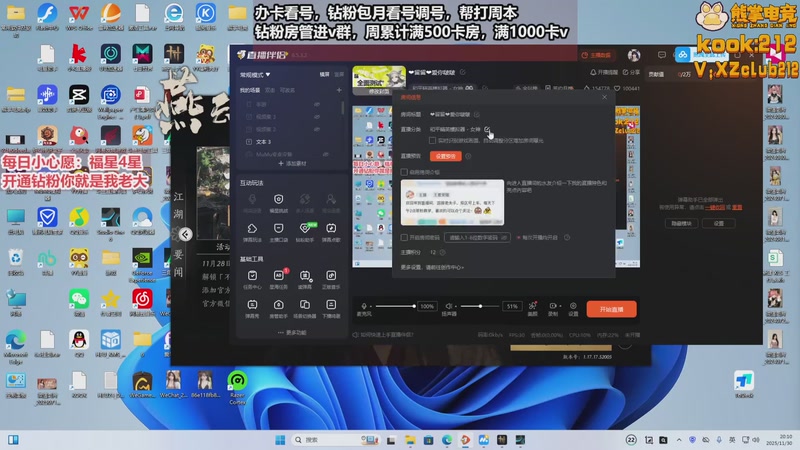Mute the speaker icon
800x450 pixels.
[x=448, y=306]
